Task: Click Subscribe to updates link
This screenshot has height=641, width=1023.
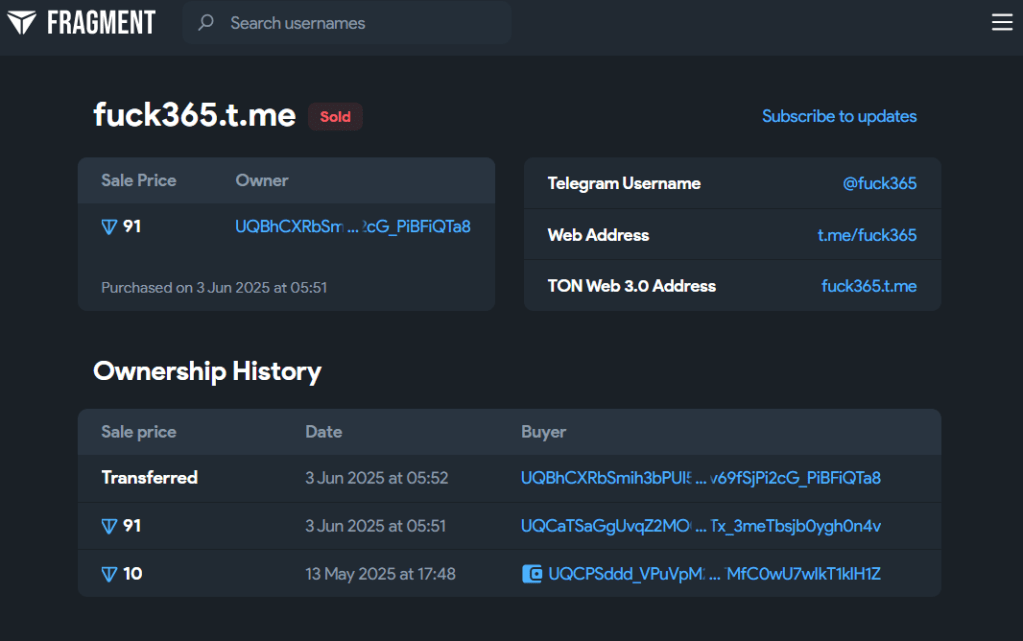Action: click(839, 116)
